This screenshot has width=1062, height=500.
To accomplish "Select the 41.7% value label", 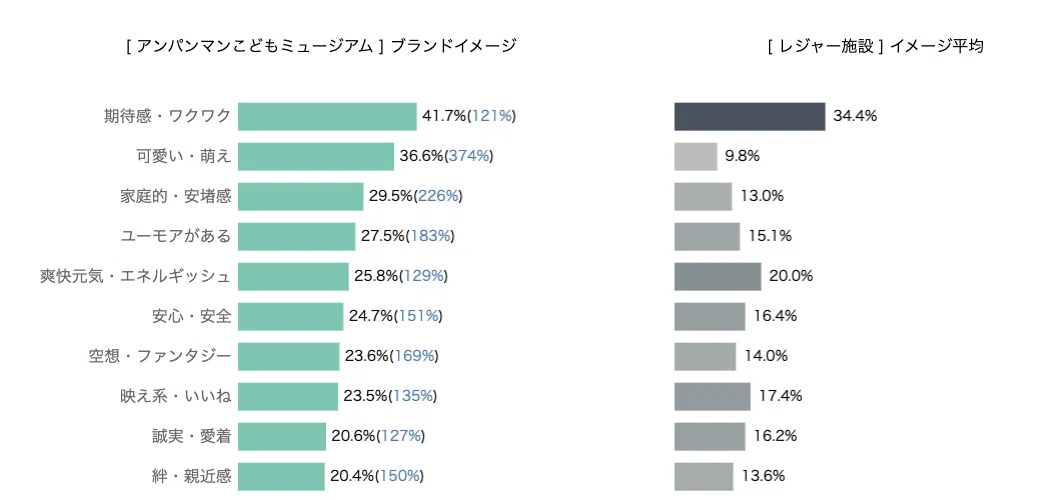I will tap(444, 117).
